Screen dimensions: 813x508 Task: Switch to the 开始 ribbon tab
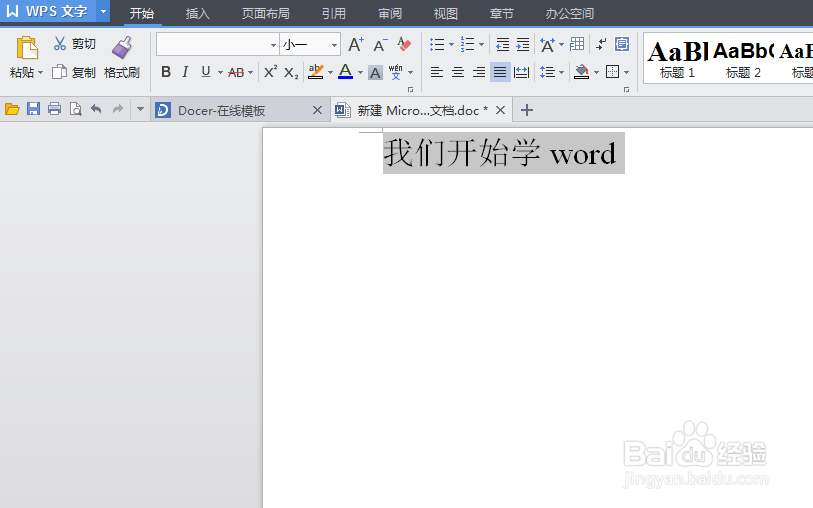pyautogui.click(x=142, y=13)
